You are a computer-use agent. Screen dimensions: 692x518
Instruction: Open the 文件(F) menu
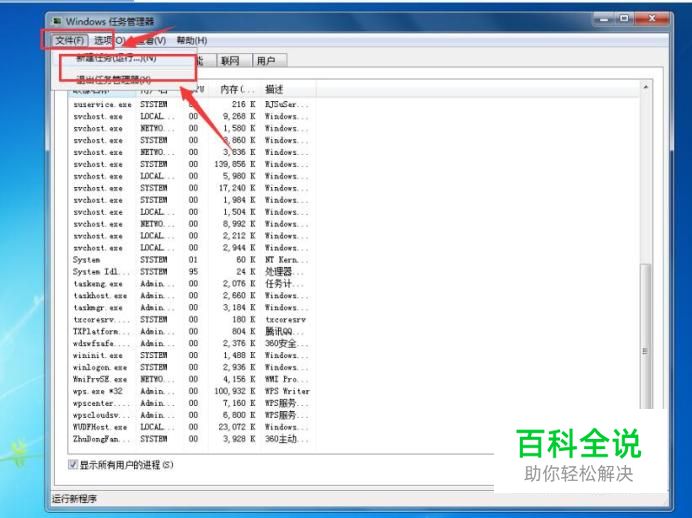coord(69,41)
